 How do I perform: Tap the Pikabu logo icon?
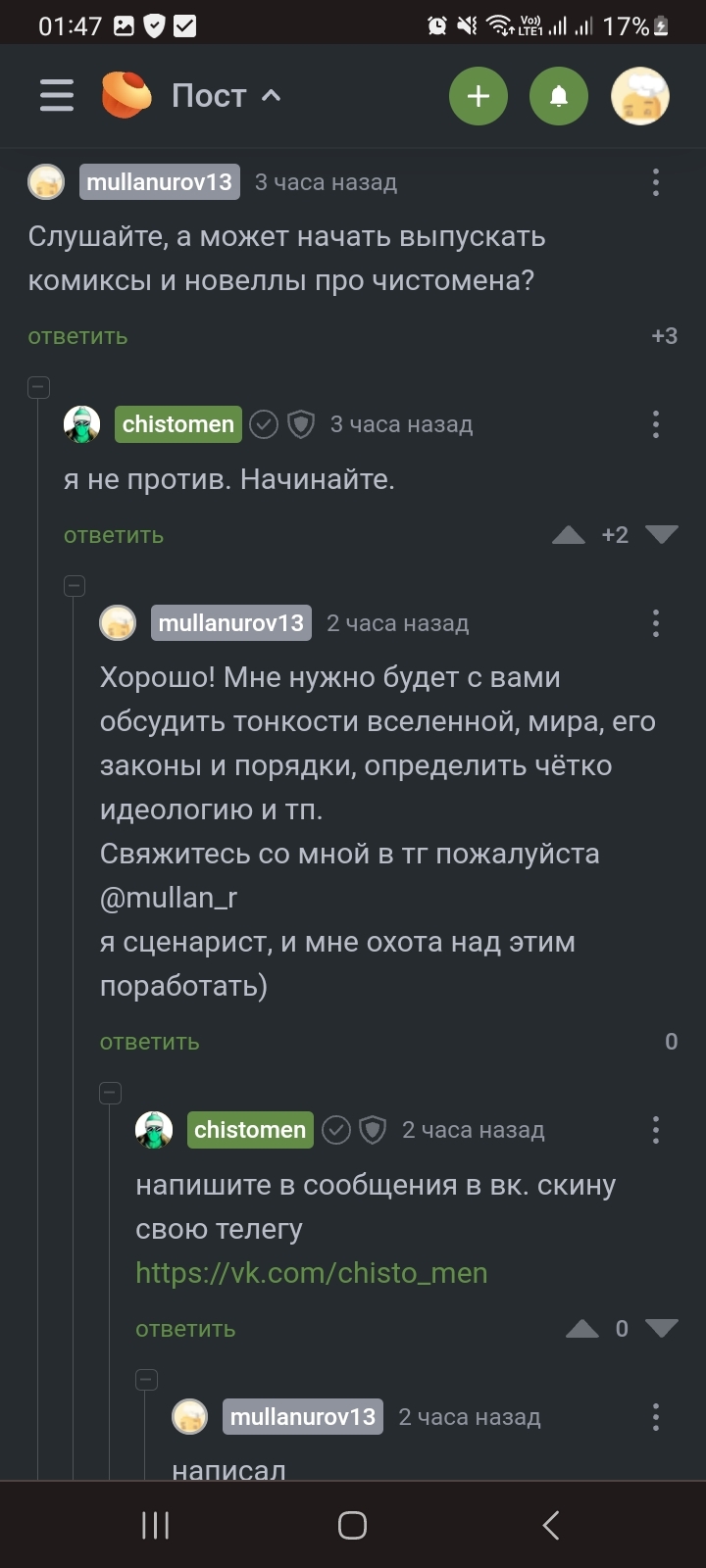point(126,95)
